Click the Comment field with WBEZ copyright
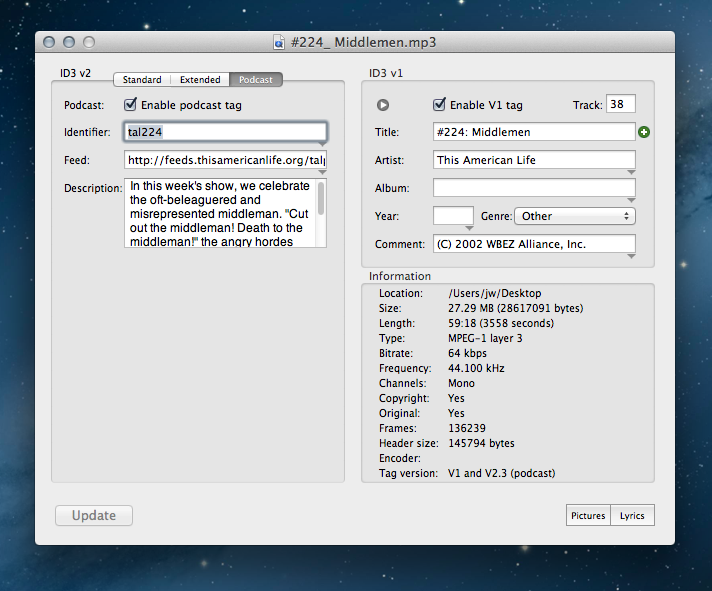 534,244
